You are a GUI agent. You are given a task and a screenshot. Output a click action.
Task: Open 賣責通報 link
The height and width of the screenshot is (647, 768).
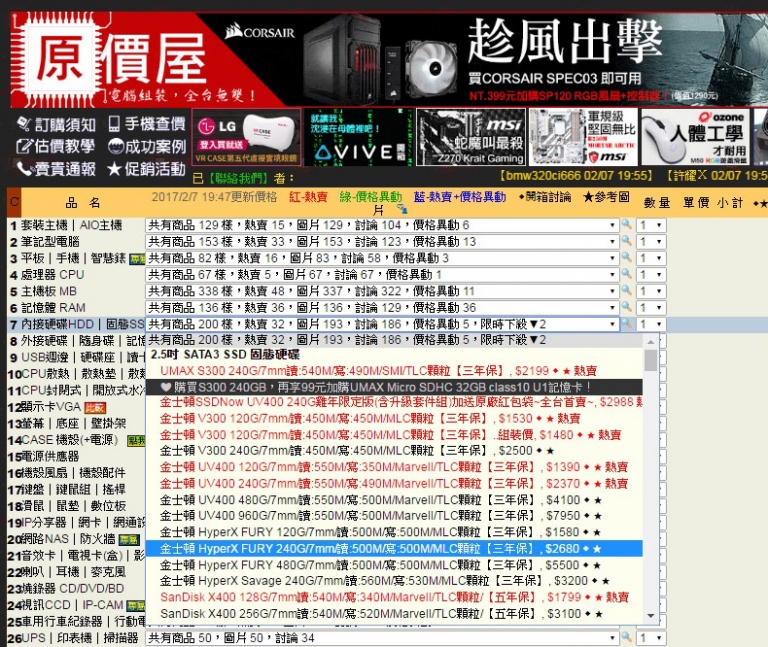pyautogui.click(x=56, y=169)
